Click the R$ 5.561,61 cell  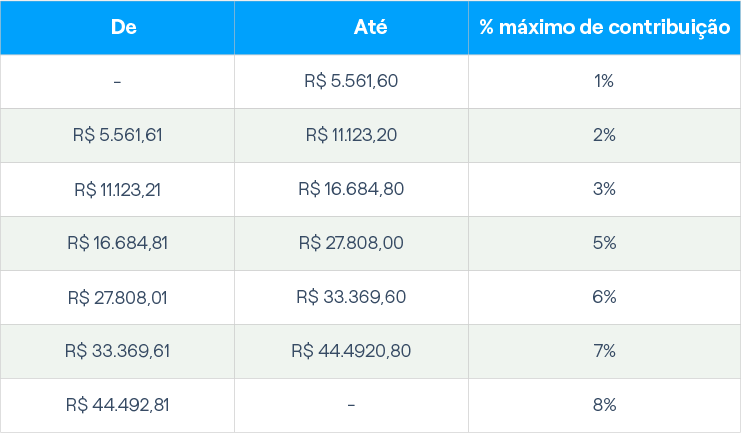point(118,135)
